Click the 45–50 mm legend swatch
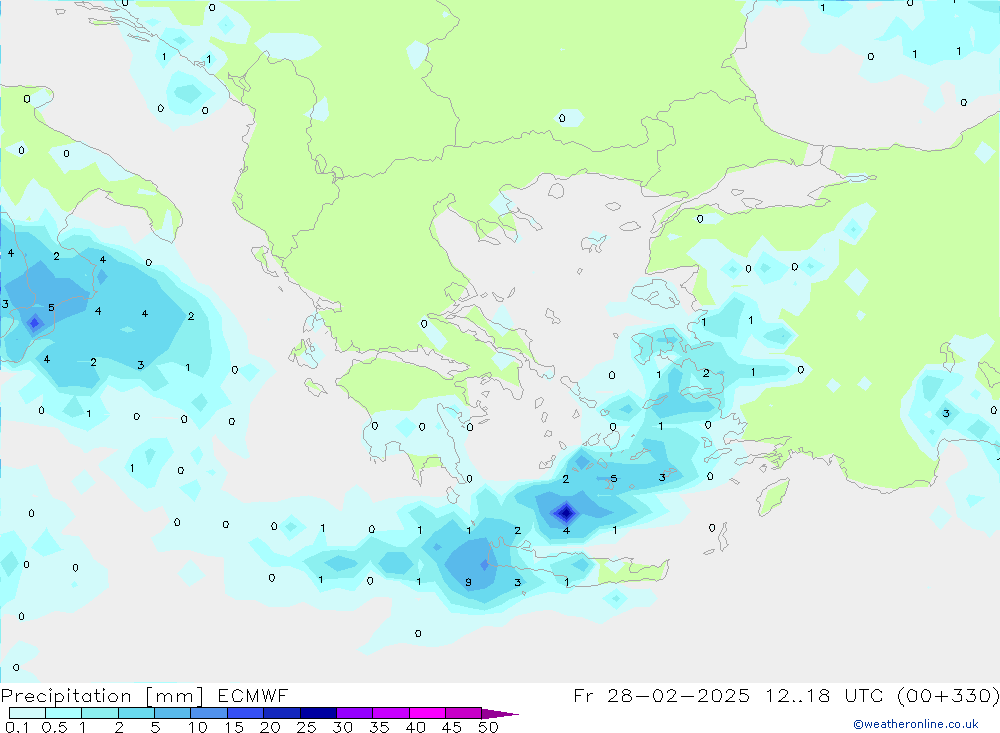This screenshot has width=1000, height=733. [x=463, y=713]
